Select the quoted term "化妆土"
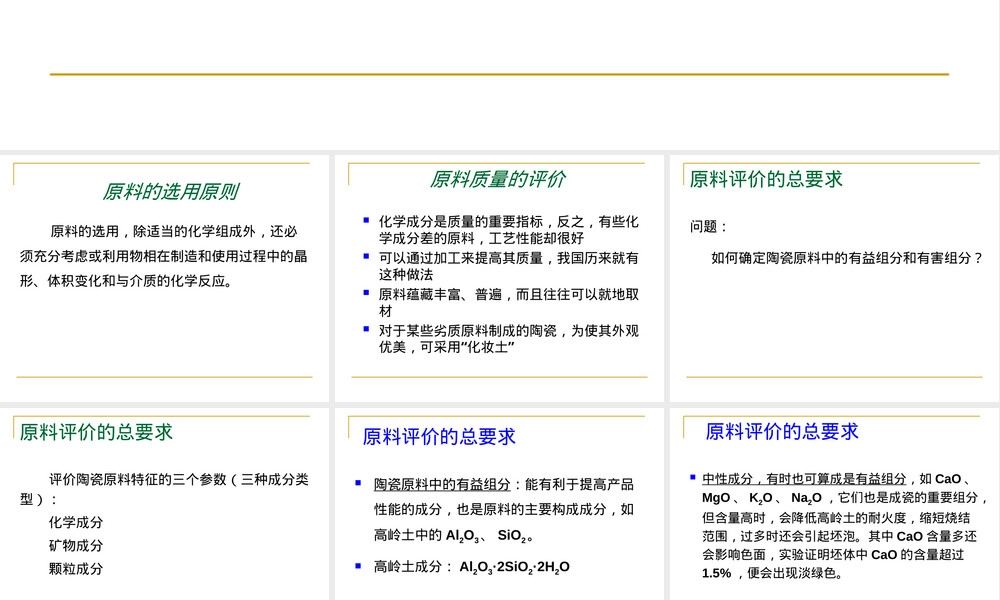The image size is (1000, 600). click(487, 347)
